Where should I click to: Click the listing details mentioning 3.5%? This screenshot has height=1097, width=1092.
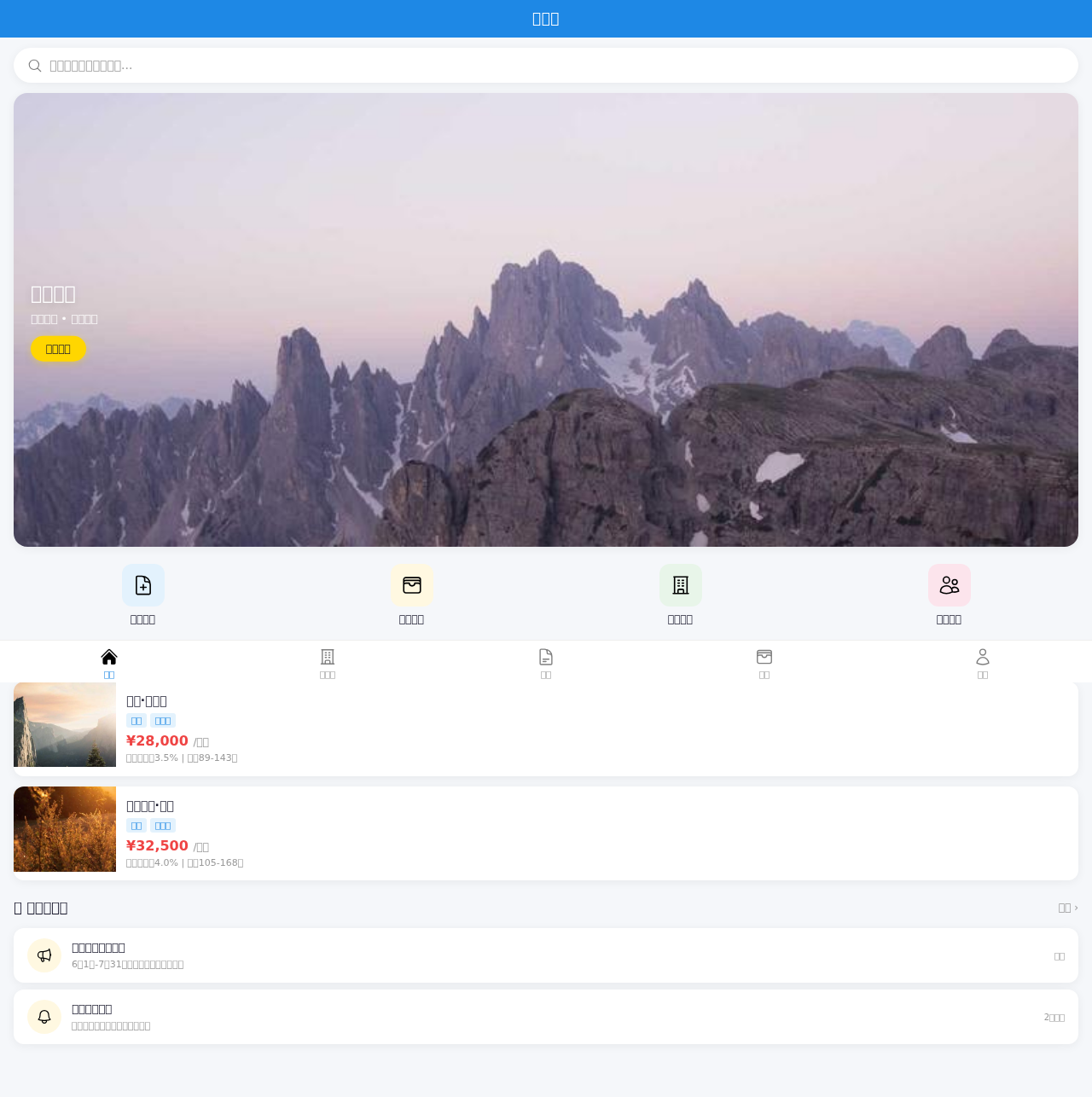[x=182, y=757]
